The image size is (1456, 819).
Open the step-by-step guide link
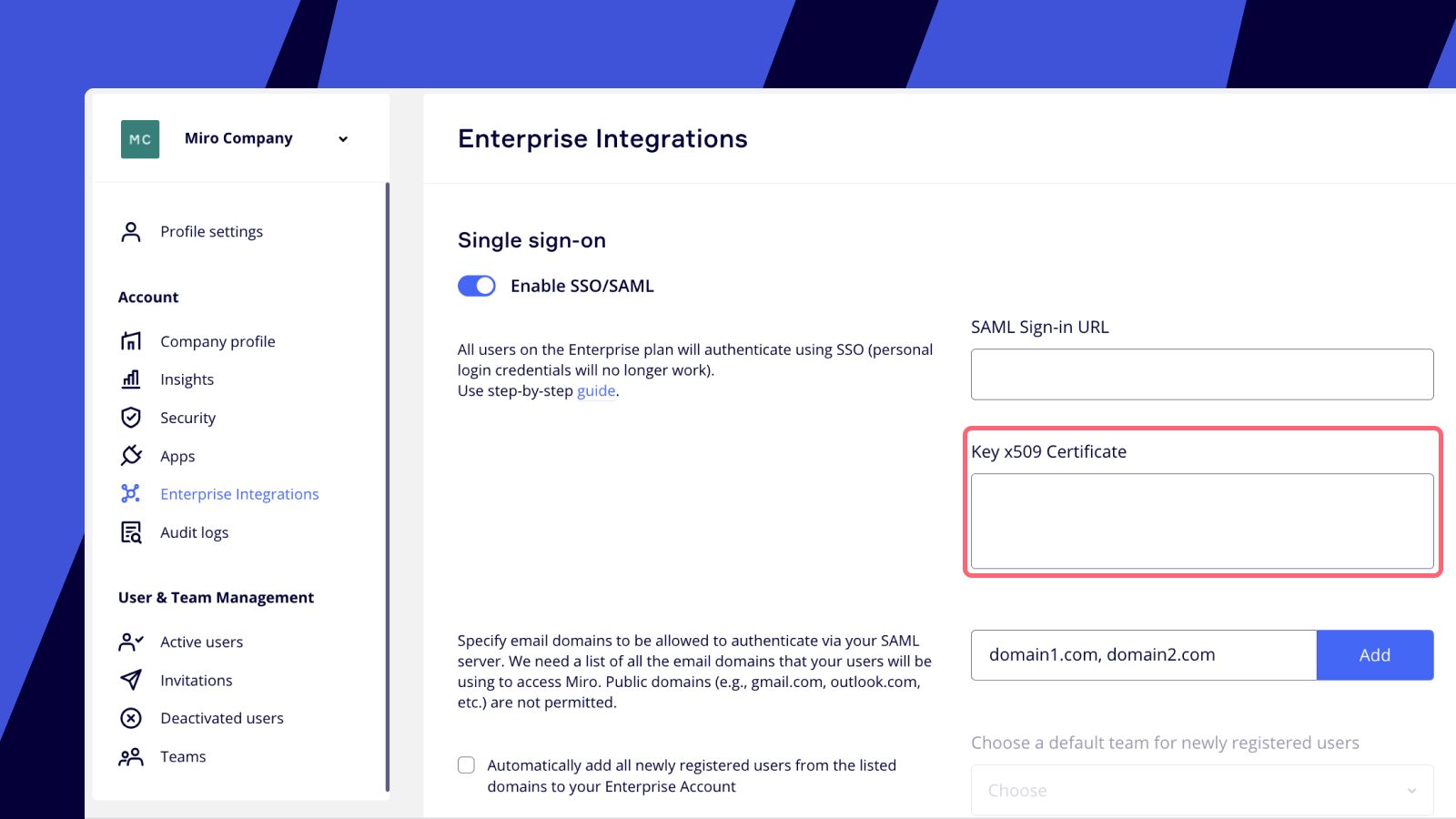pyautogui.click(x=596, y=390)
